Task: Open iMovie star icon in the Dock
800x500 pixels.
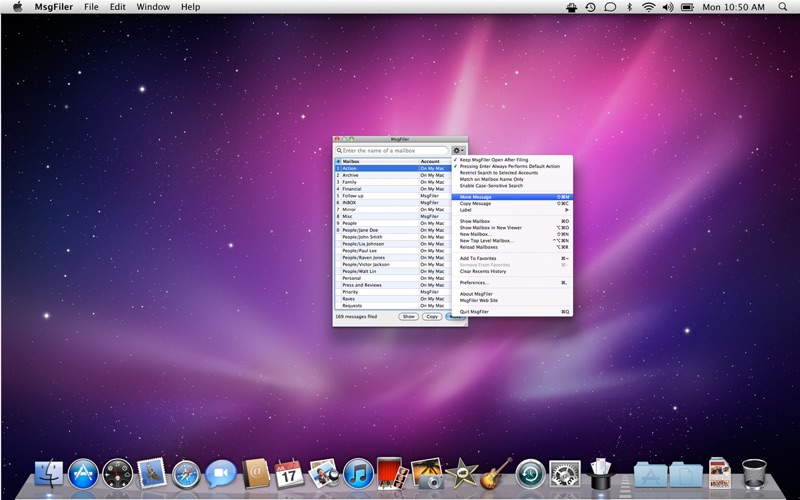Action: click(461, 474)
